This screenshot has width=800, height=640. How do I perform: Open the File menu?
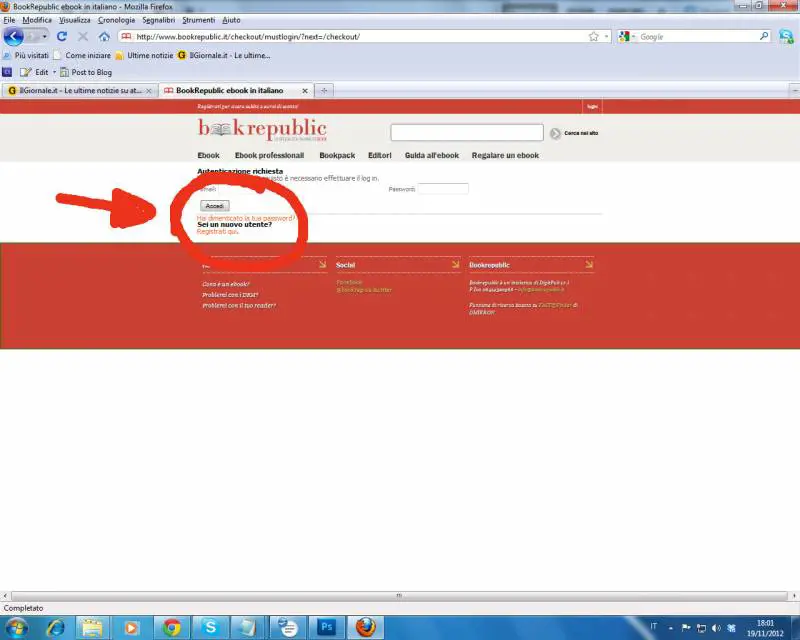[x=9, y=20]
